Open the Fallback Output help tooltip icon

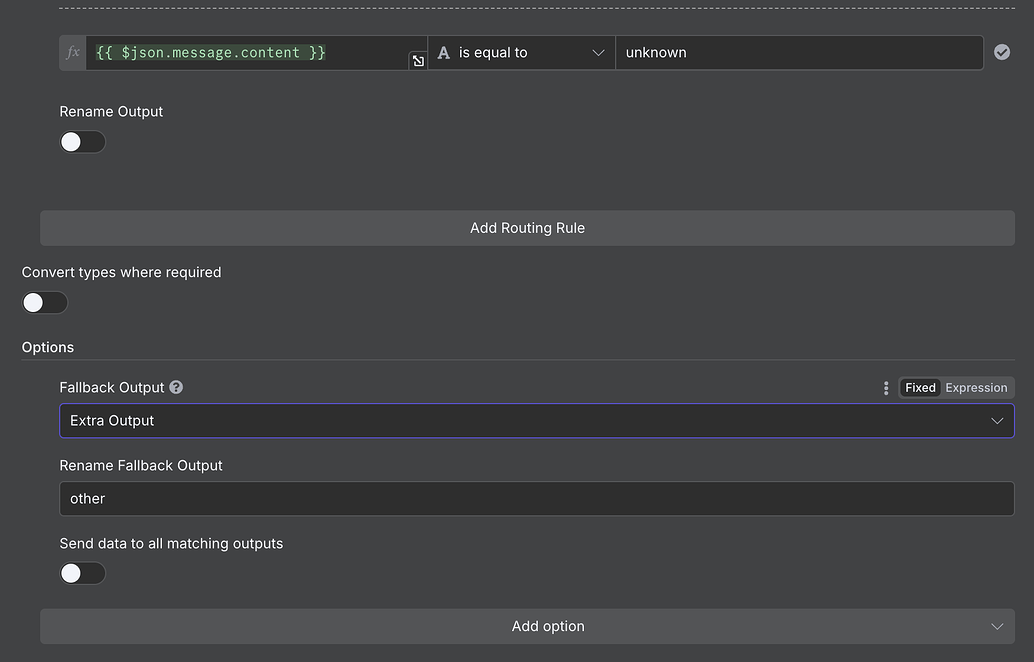tap(178, 387)
